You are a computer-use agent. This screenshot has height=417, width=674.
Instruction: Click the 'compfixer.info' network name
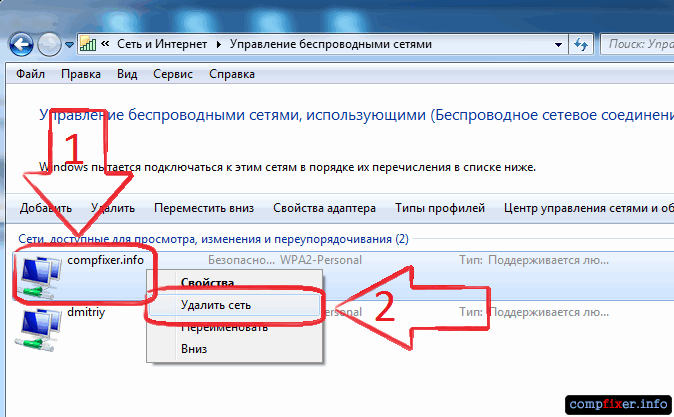point(105,260)
